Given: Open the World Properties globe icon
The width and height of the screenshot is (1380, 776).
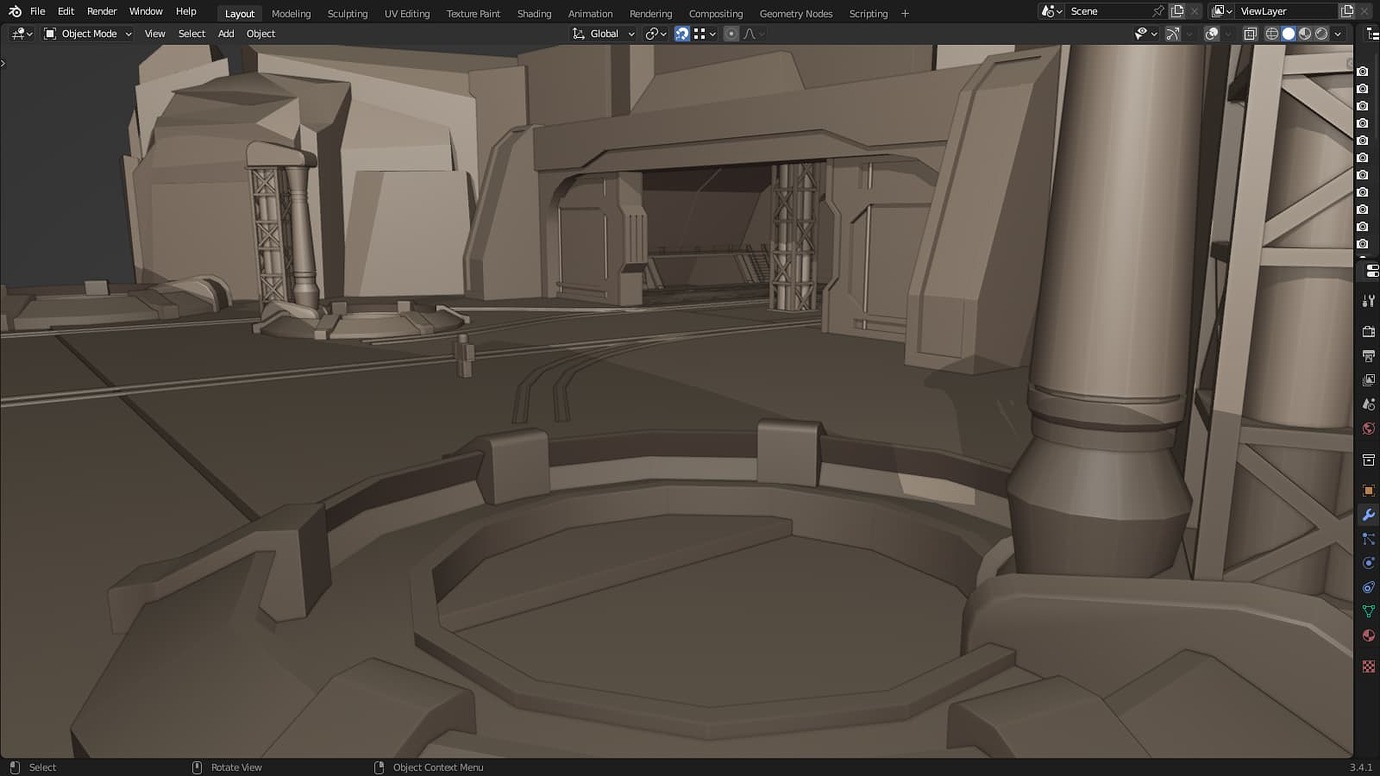Looking at the screenshot, I should (x=1368, y=428).
